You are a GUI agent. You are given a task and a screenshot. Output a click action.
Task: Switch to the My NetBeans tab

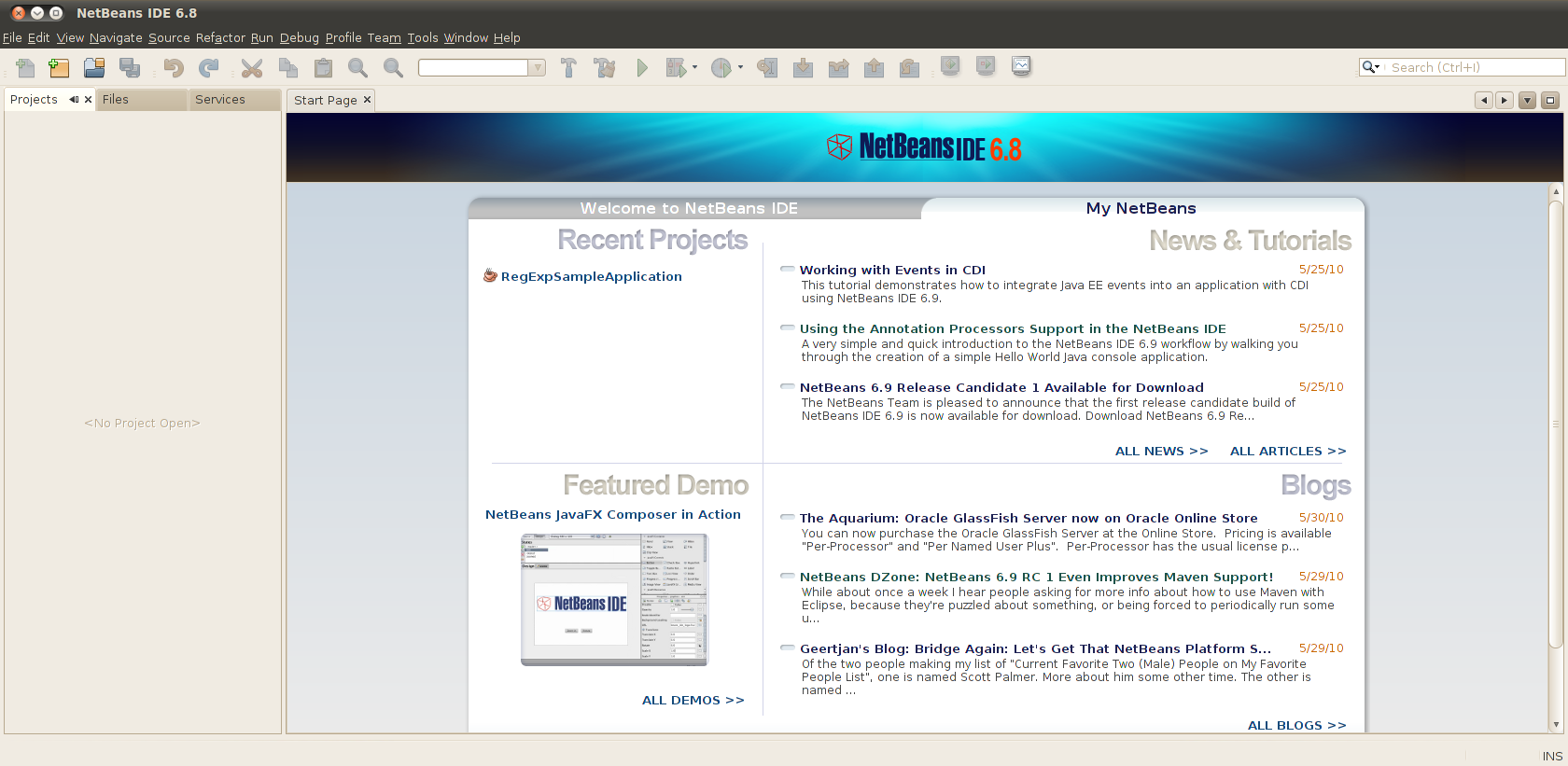pos(1141,208)
